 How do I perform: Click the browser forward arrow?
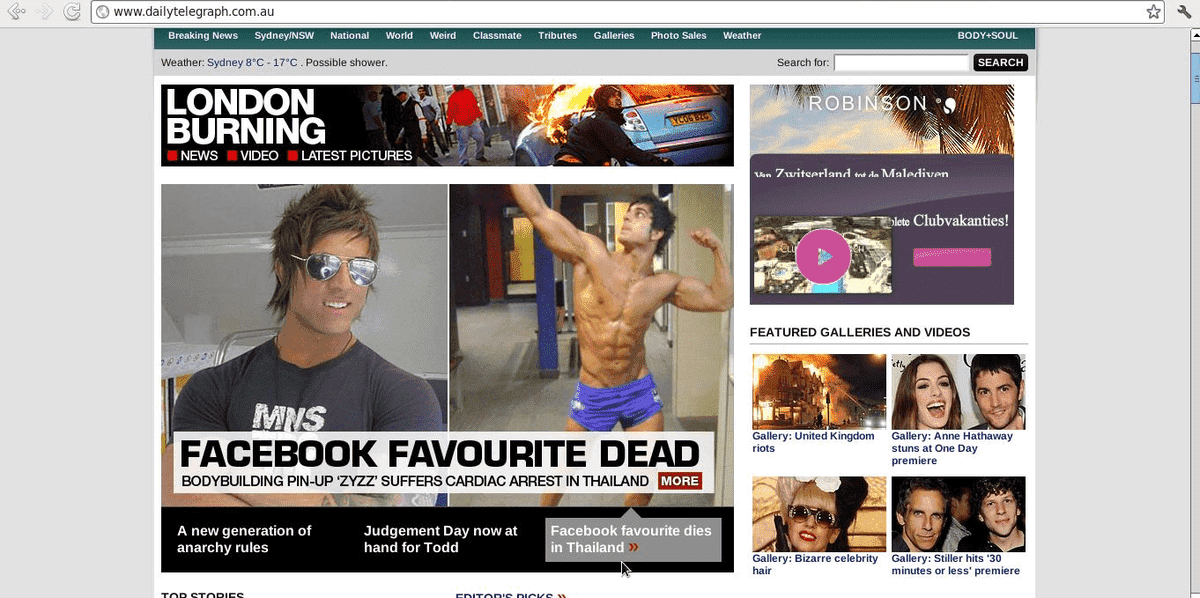44,12
